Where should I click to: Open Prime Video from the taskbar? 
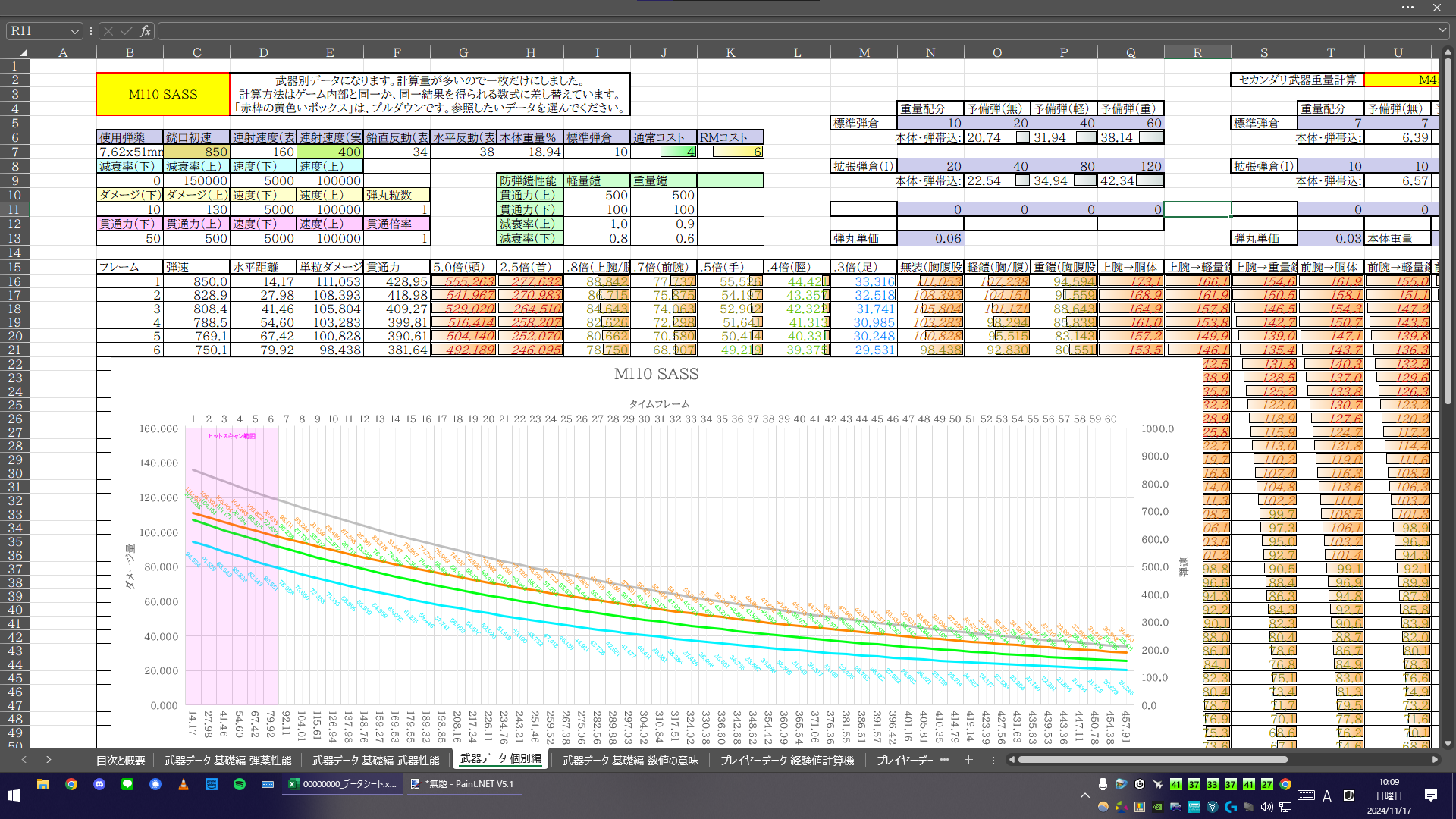click(211, 784)
